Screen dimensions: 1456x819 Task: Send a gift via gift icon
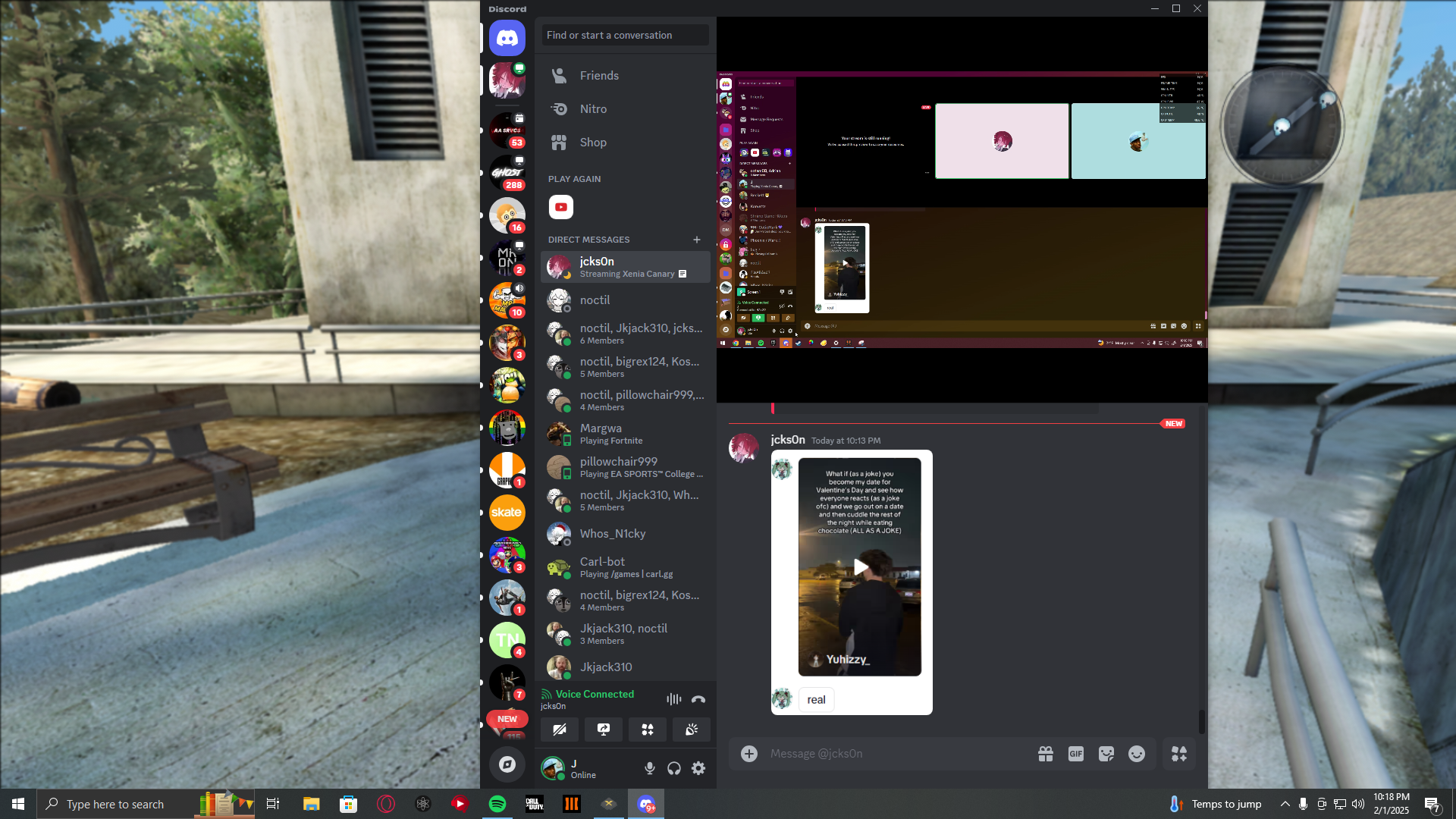pyautogui.click(x=1046, y=754)
